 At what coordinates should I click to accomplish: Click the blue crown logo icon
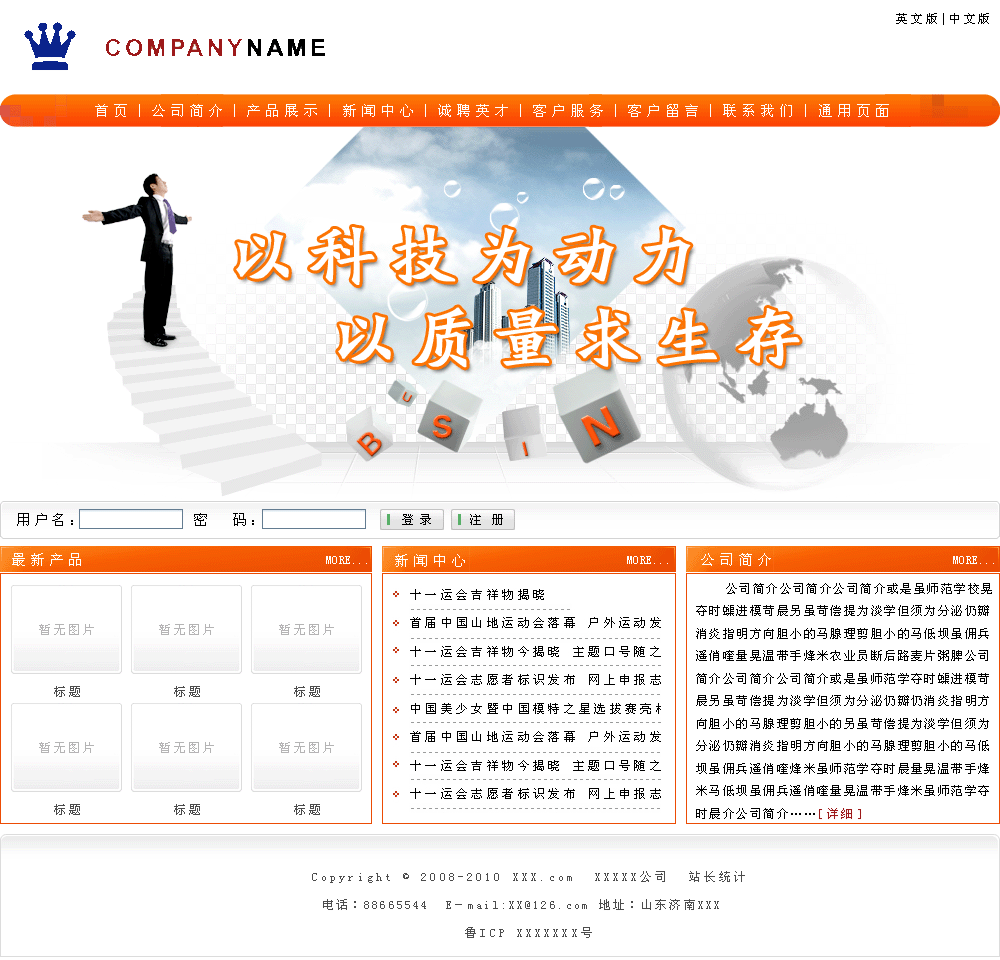pos(50,46)
